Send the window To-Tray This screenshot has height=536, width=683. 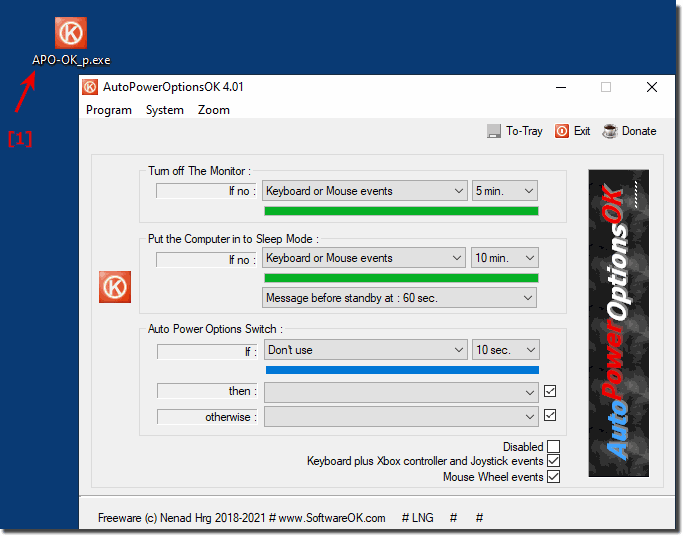pos(524,131)
